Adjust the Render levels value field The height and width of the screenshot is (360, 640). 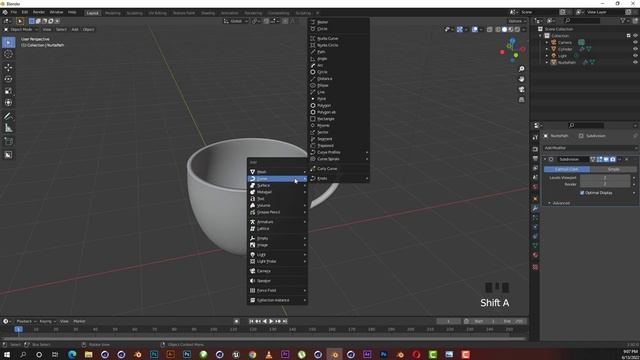605,184
